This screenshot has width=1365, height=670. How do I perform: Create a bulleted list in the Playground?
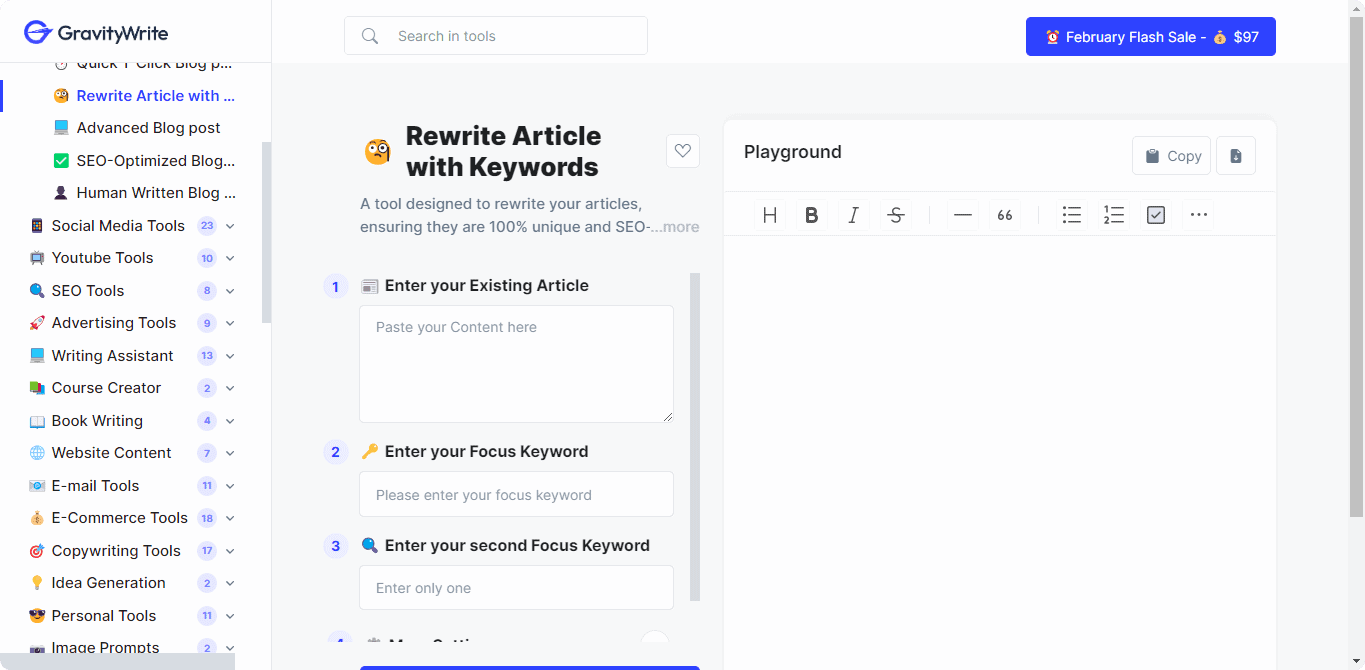pos(1071,214)
